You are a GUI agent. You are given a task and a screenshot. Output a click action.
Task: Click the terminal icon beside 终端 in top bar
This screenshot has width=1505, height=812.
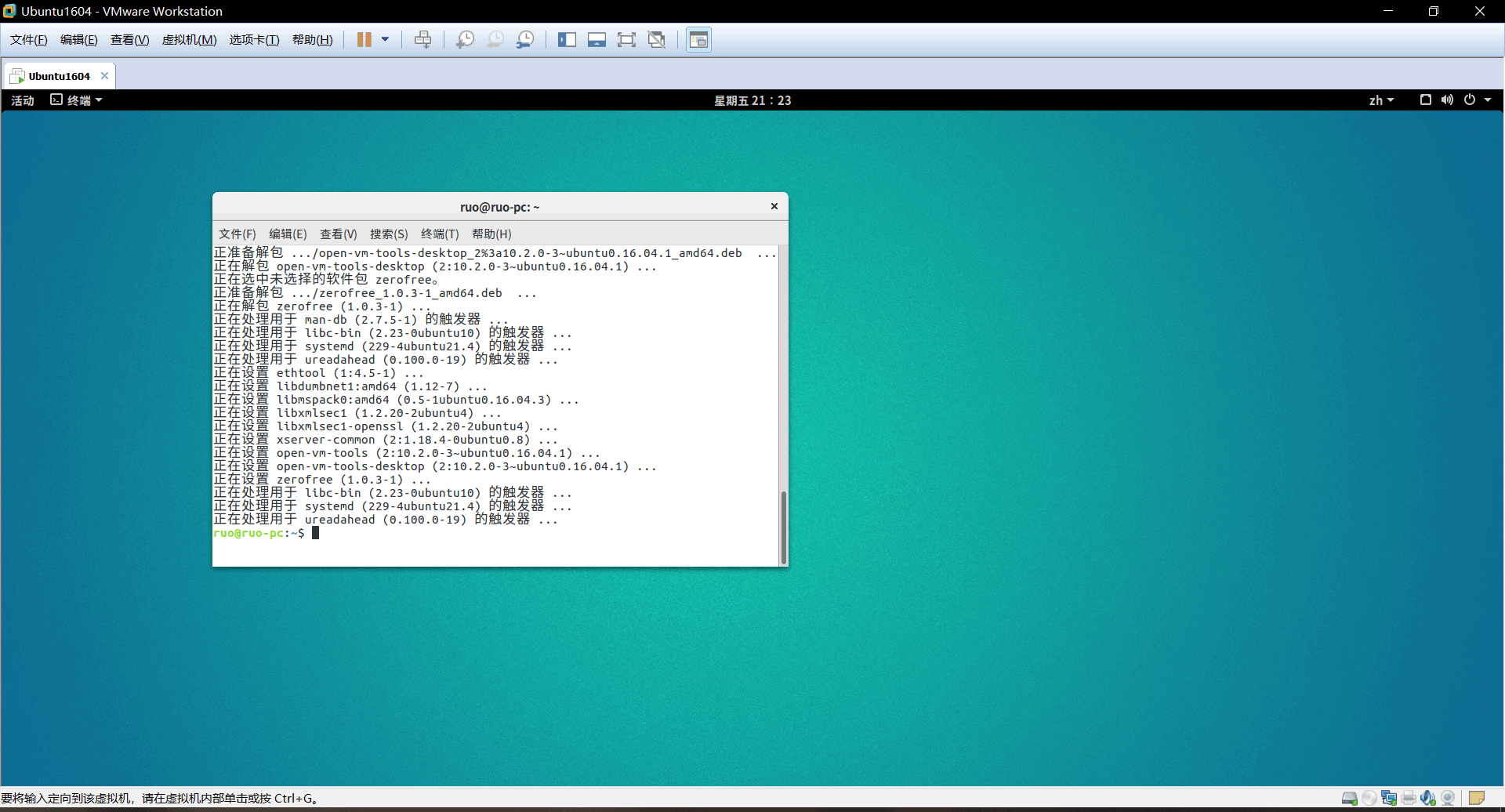coord(56,100)
